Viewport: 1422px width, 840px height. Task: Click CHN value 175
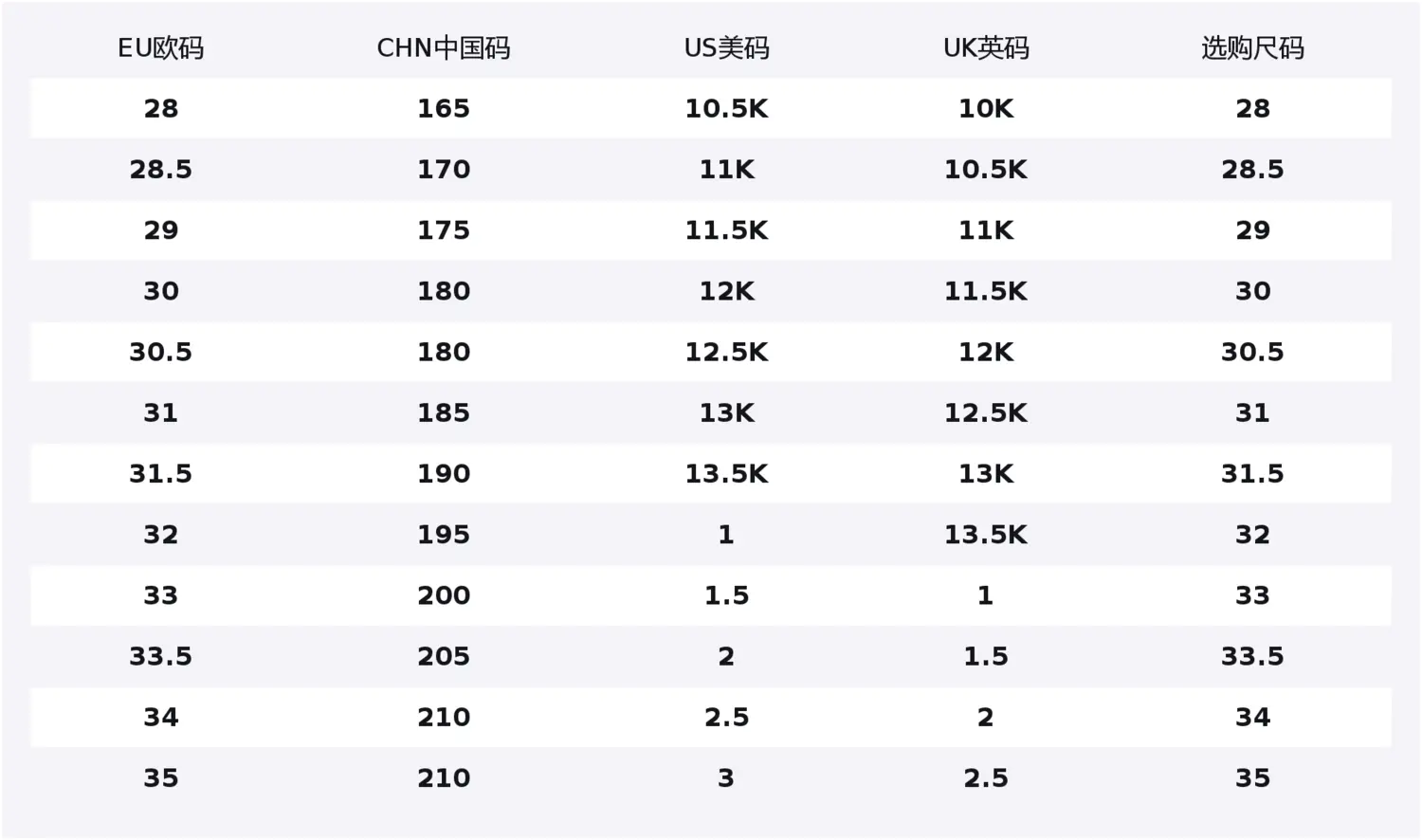pos(444,230)
